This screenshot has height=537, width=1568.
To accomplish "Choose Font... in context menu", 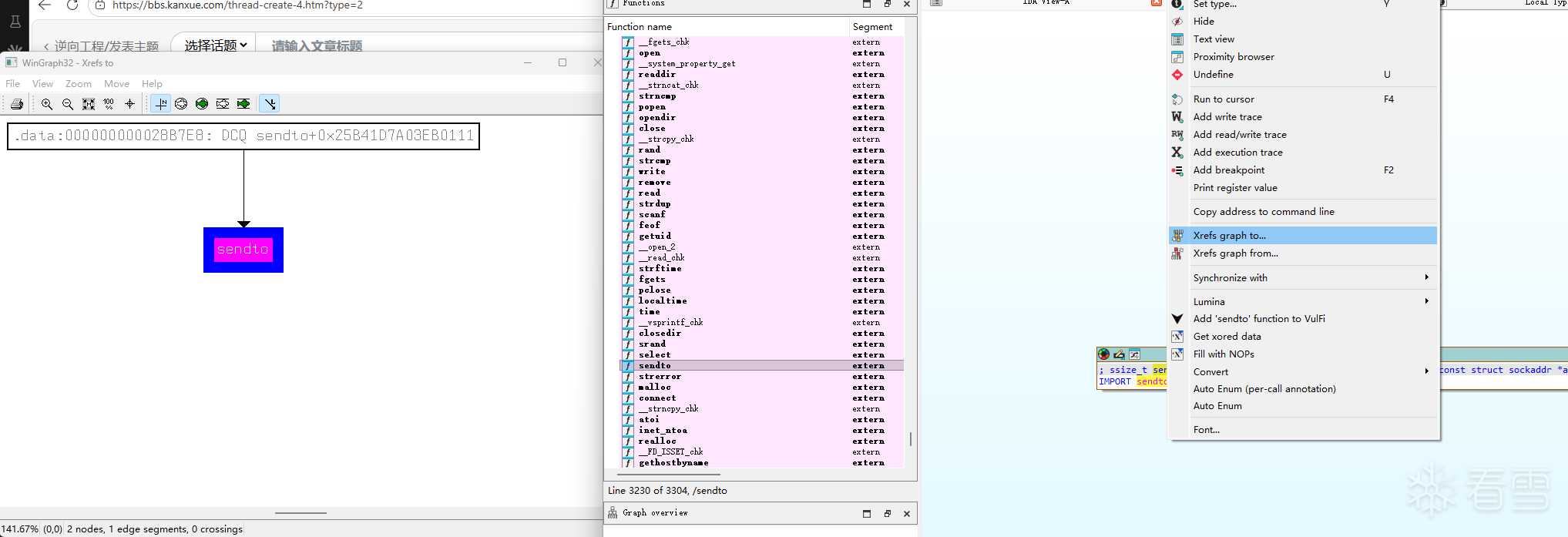I will 1304,430.
